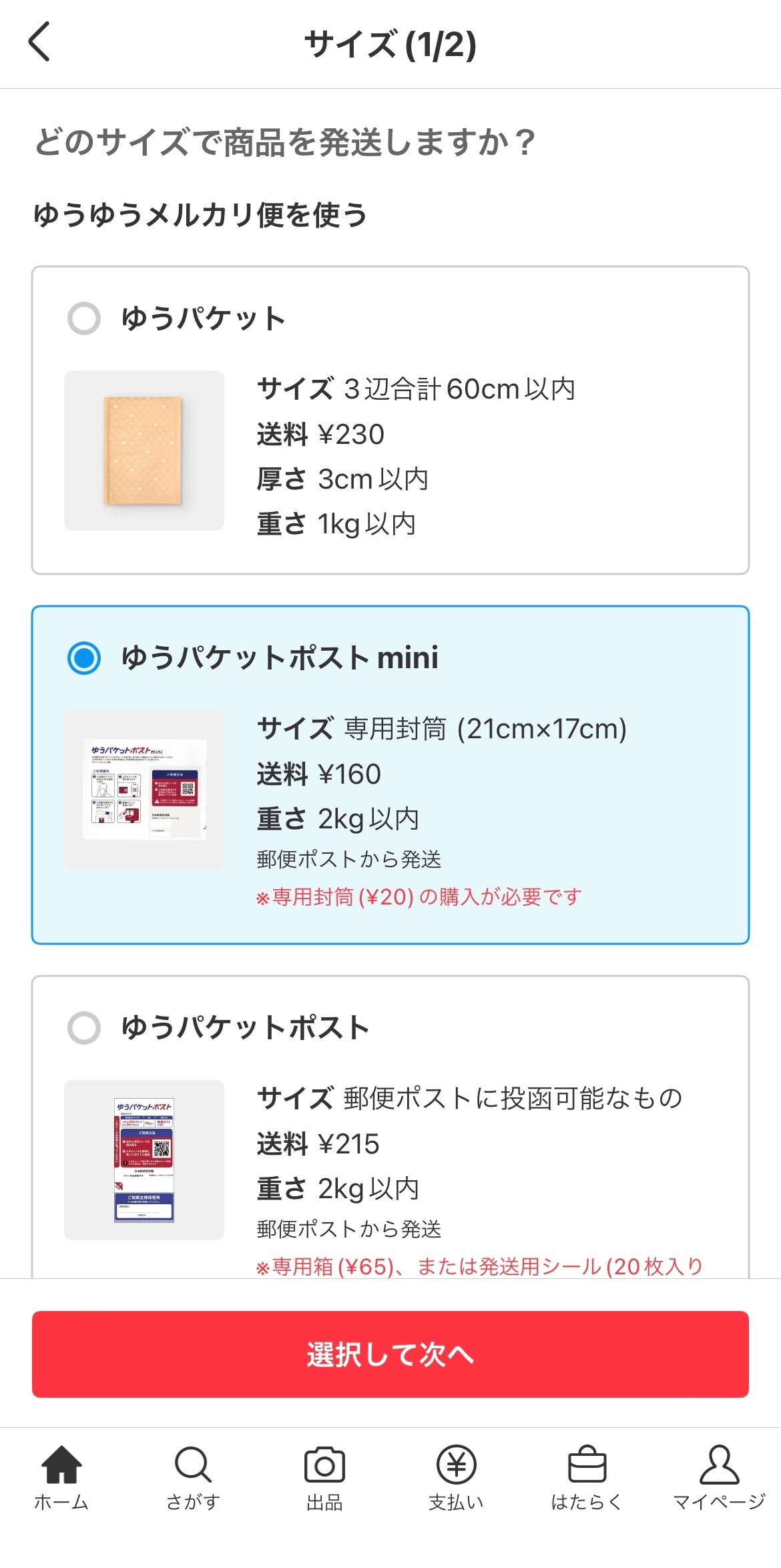Tap the マイページ tab label
Screen dimensions: 781x1568
coord(719,1502)
